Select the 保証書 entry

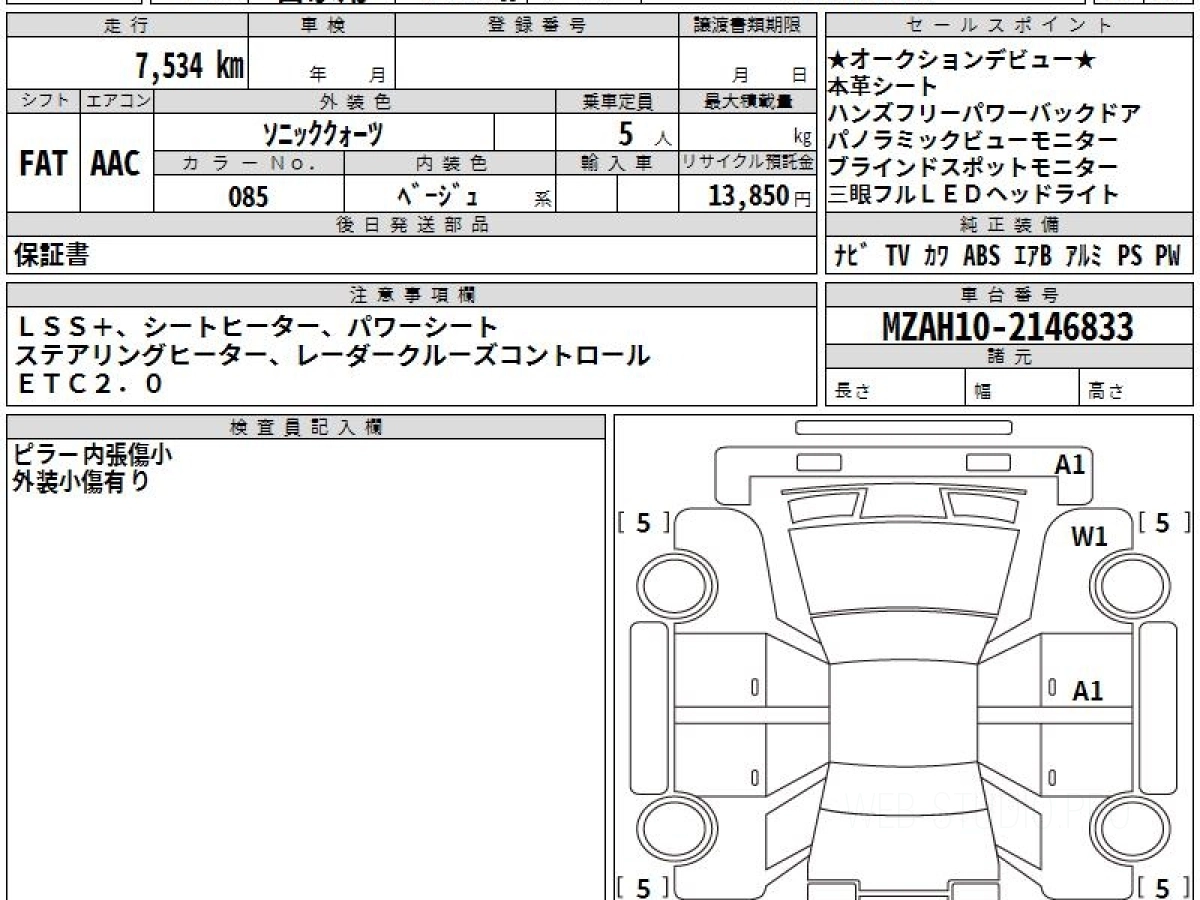(x=51, y=256)
